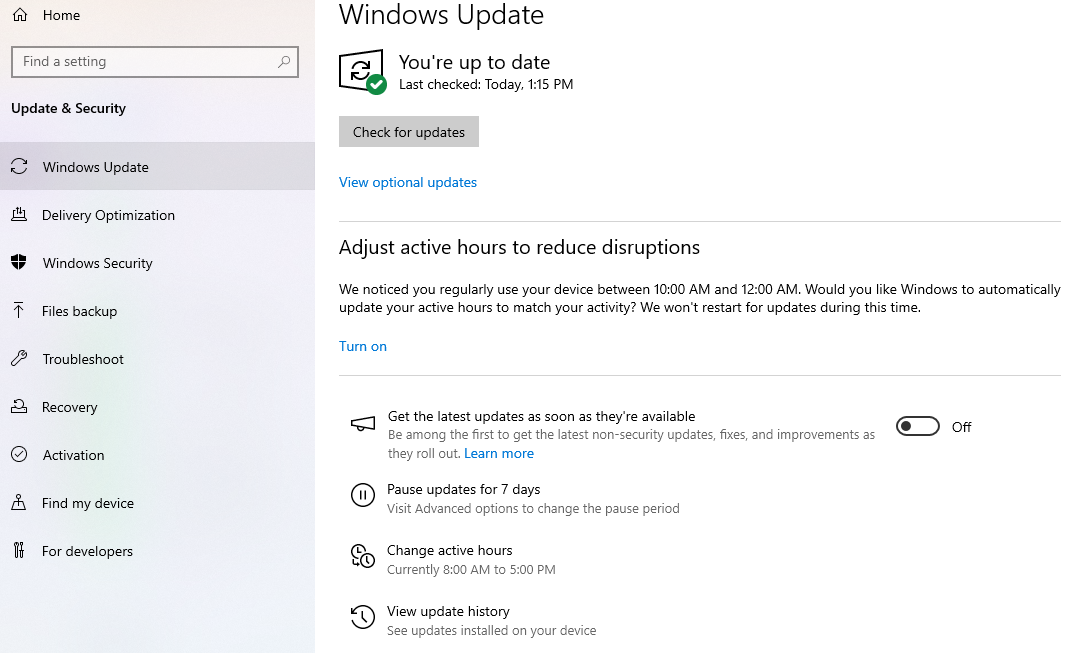Viewport: 1066px width, 653px height.
Task: Open Files backup section
Action: pyautogui.click(x=157, y=311)
